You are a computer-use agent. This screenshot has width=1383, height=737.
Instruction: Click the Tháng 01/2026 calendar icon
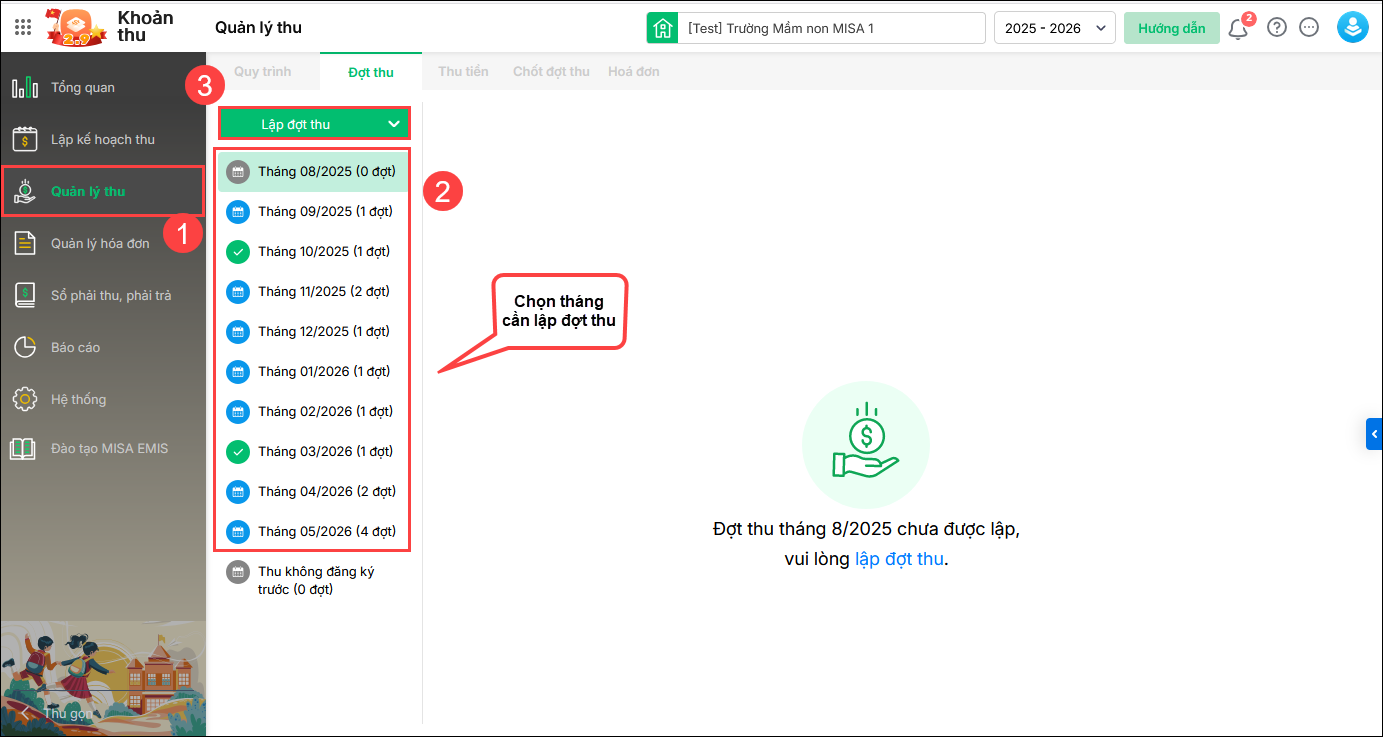point(237,372)
